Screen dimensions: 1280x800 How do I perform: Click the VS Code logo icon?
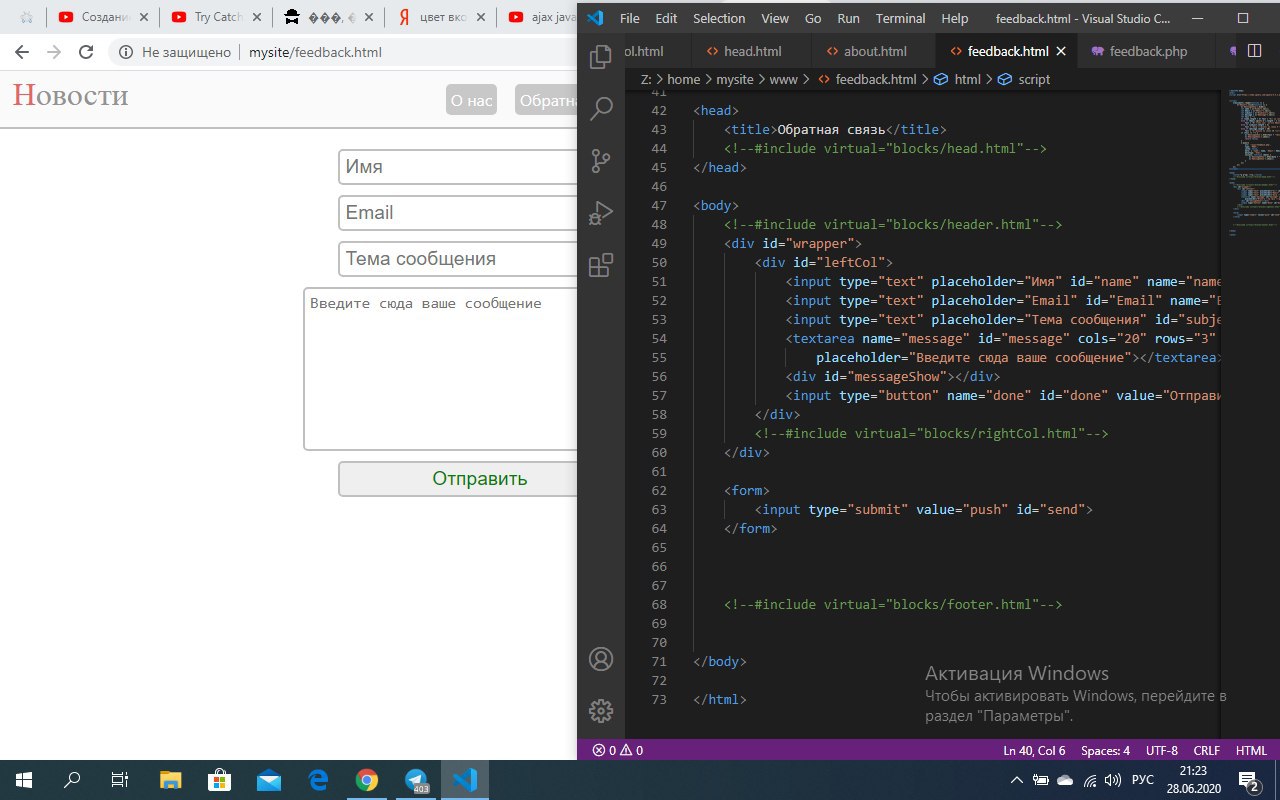coord(595,18)
